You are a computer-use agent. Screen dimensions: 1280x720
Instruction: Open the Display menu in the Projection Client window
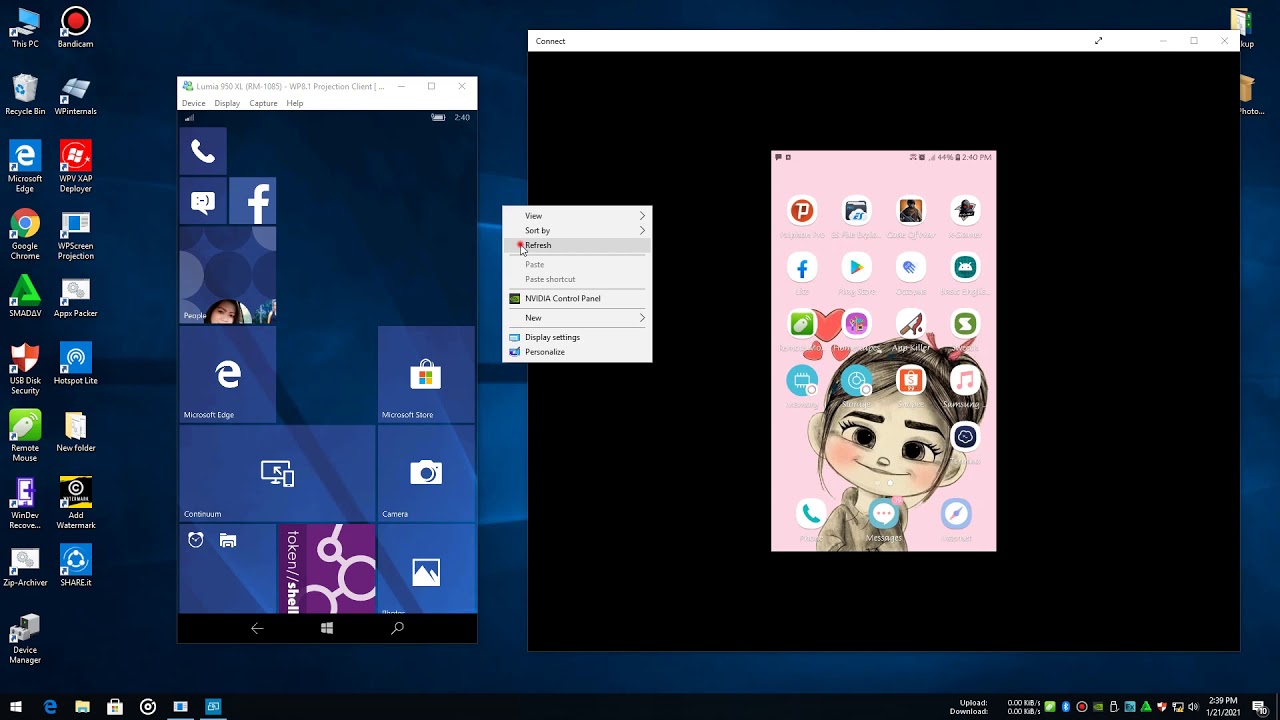(x=227, y=103)
